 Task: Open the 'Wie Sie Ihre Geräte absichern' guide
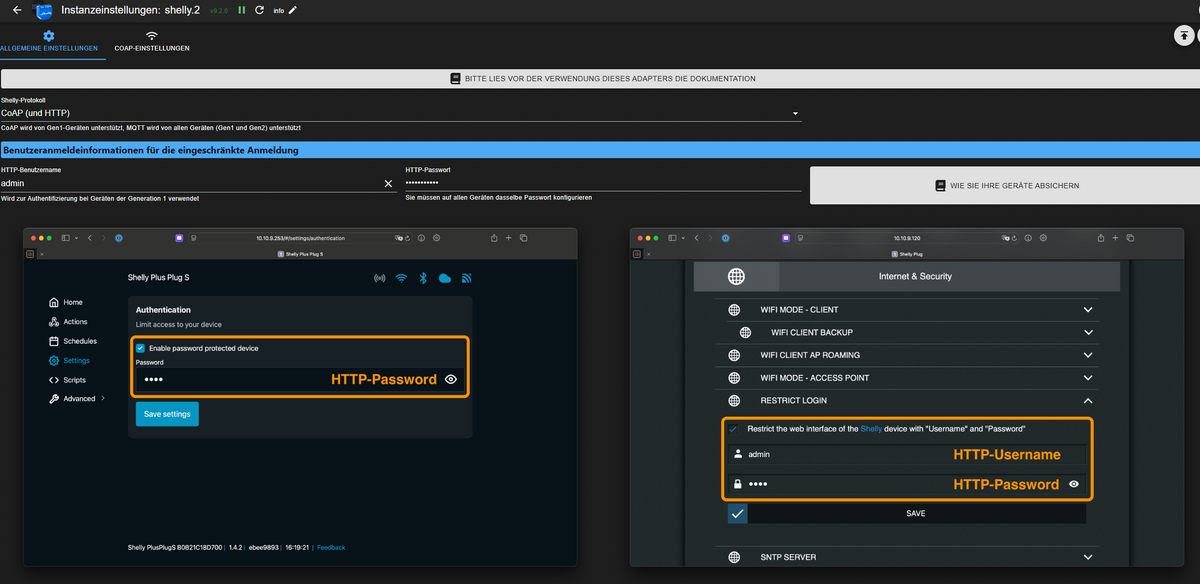click(x=1007, y=185)
